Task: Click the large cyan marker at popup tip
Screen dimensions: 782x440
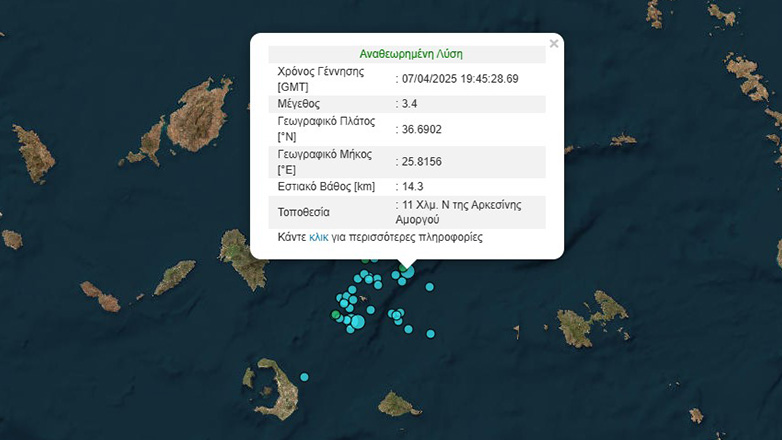Action: click(x=407, y=271)
